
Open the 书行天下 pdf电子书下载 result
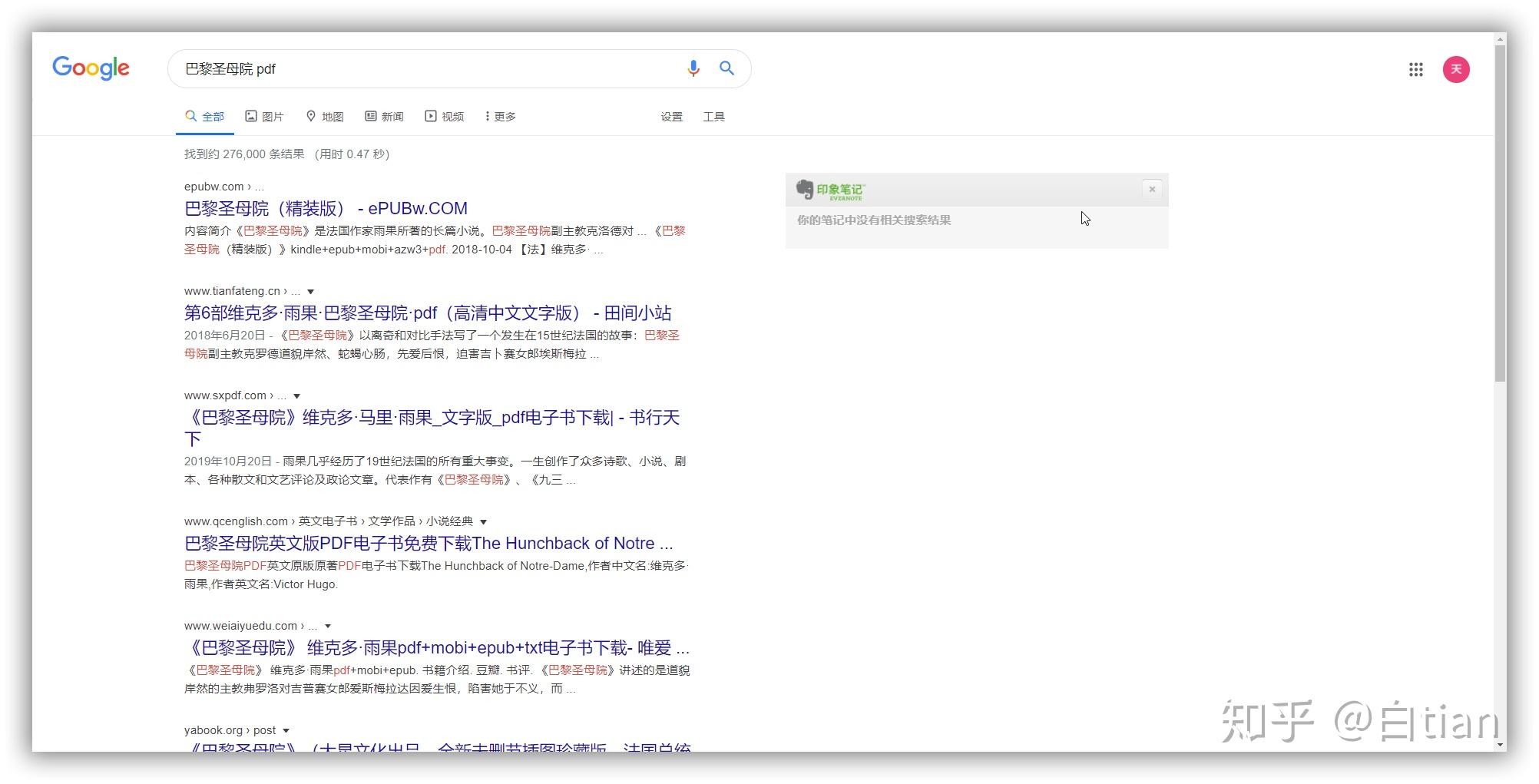[x=432, y=428]
